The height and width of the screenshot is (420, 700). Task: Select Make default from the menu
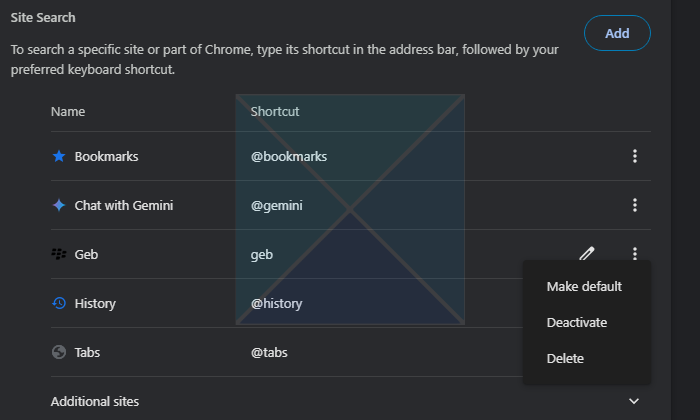click(584, 287)
